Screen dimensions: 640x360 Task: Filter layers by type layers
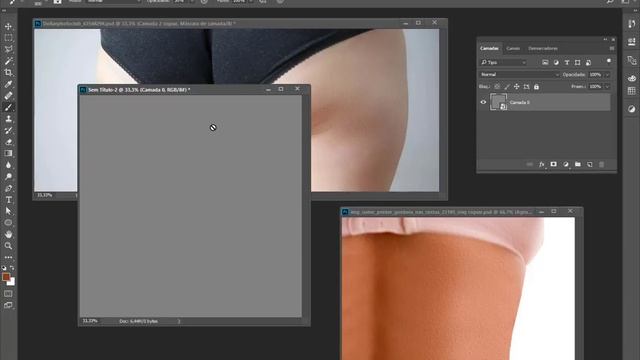point(567,62)
